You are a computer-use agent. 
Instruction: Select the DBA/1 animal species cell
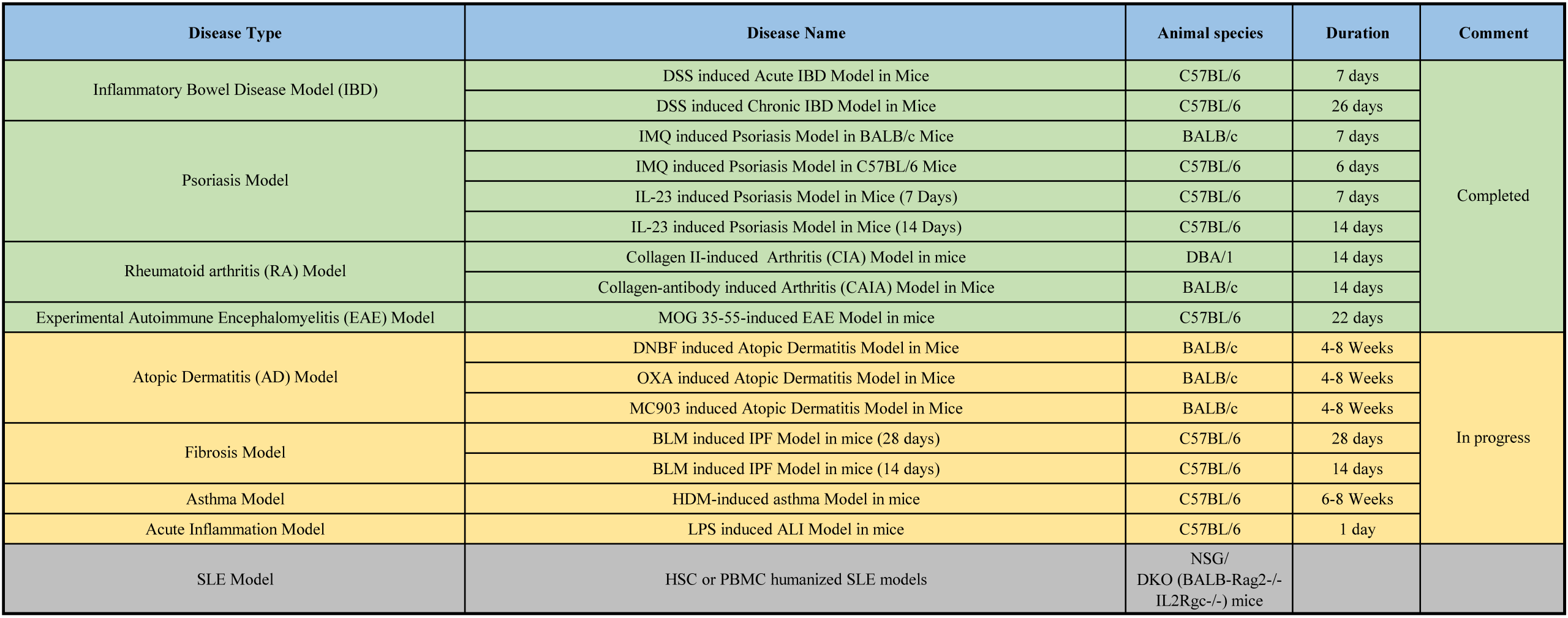coord(1209,257)
